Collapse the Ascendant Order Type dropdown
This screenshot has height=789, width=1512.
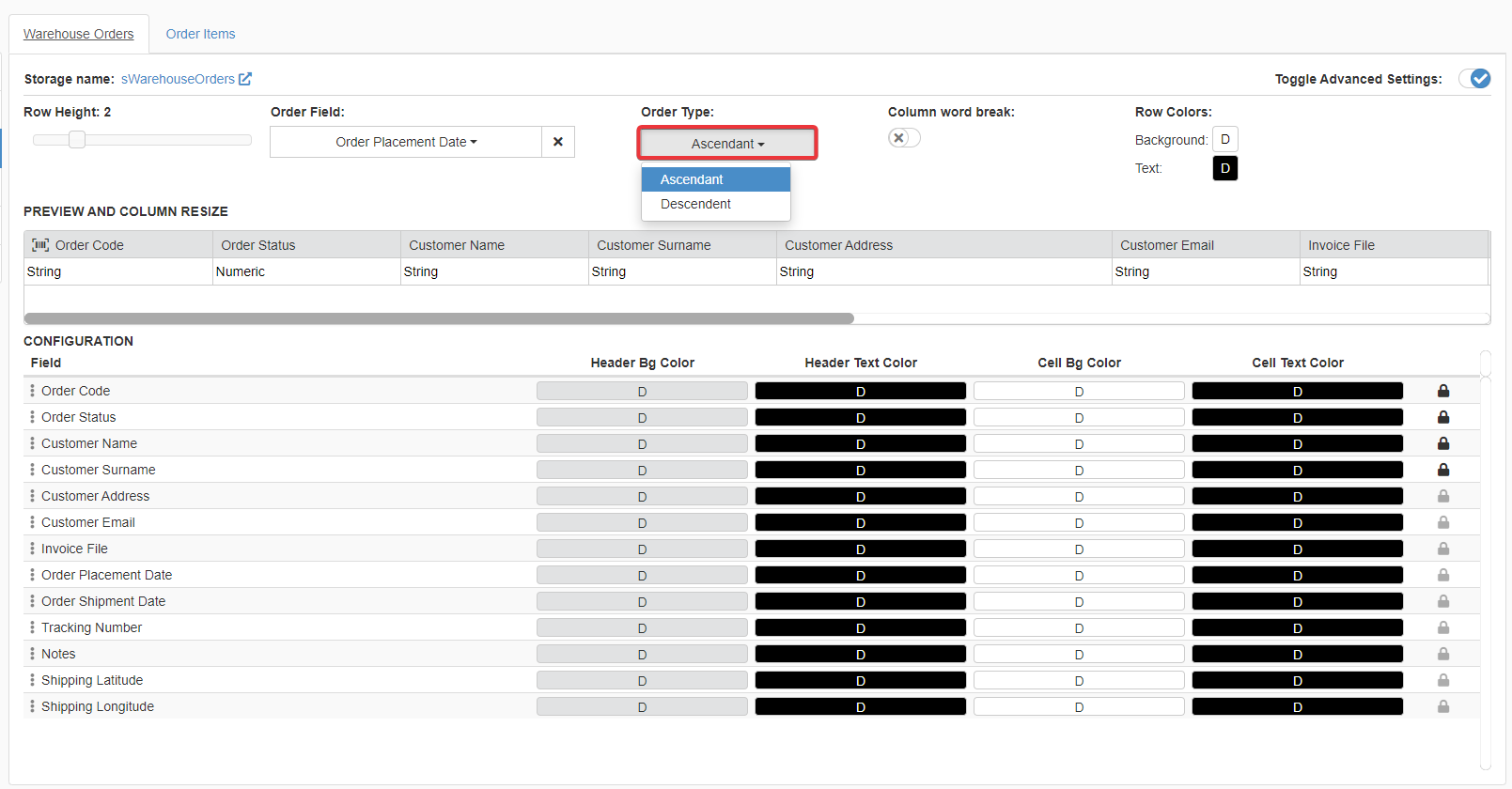point(727,144)
